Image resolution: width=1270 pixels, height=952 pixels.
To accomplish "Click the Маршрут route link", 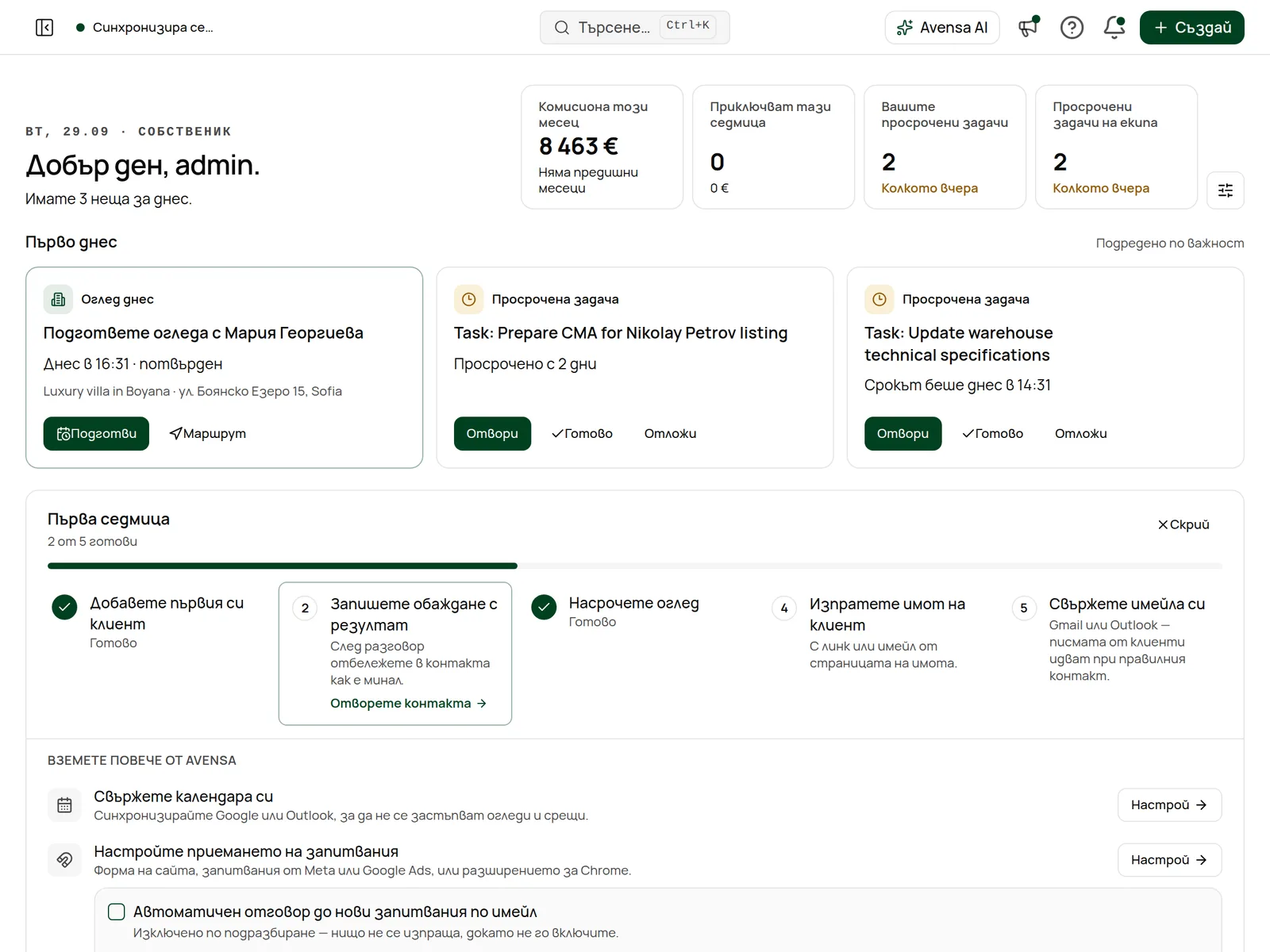I will click(x=208, y=433).
